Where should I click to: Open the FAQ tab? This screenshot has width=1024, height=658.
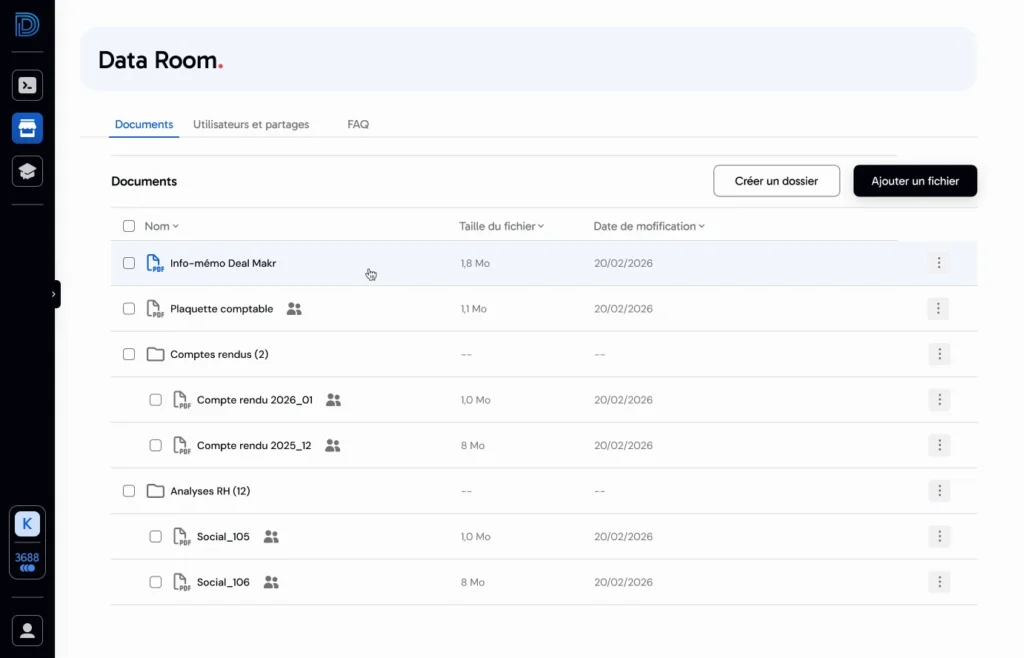[358, 125]
